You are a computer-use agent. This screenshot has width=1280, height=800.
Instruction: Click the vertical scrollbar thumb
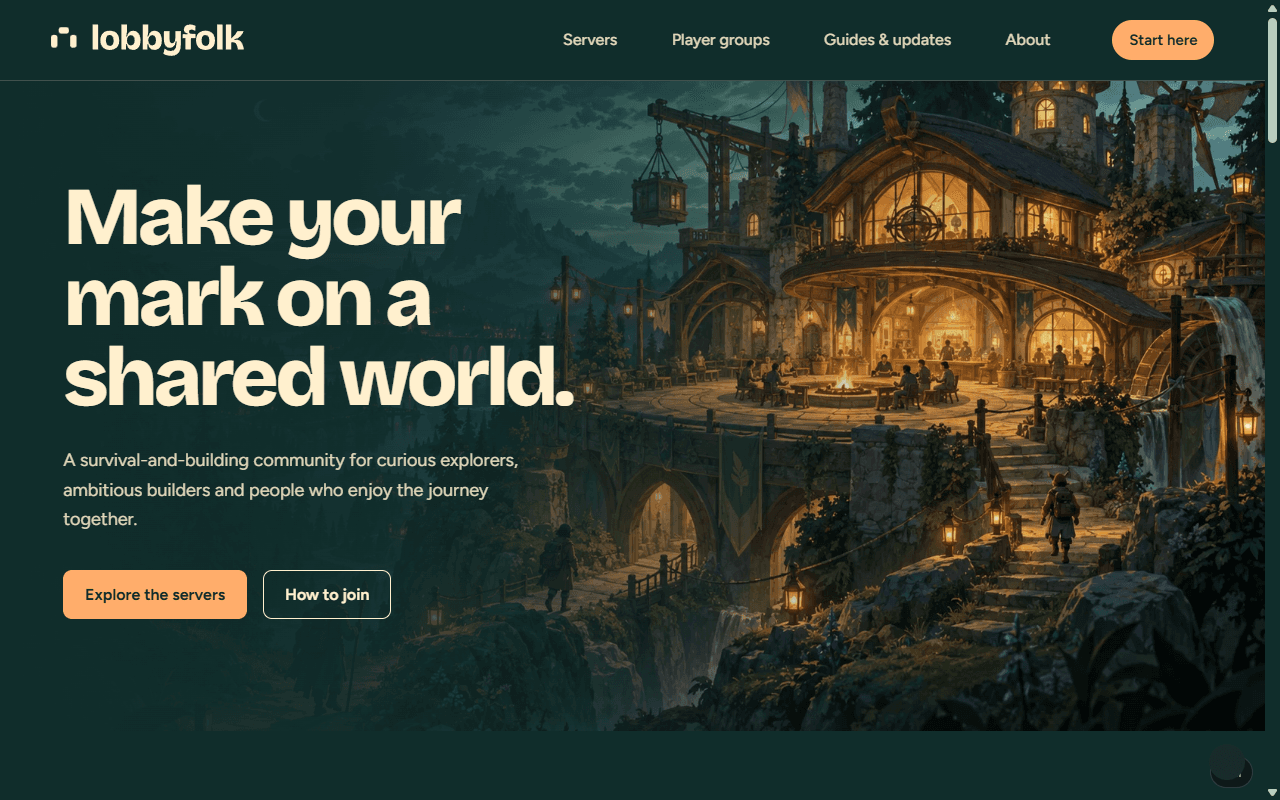coord(1272,80)
